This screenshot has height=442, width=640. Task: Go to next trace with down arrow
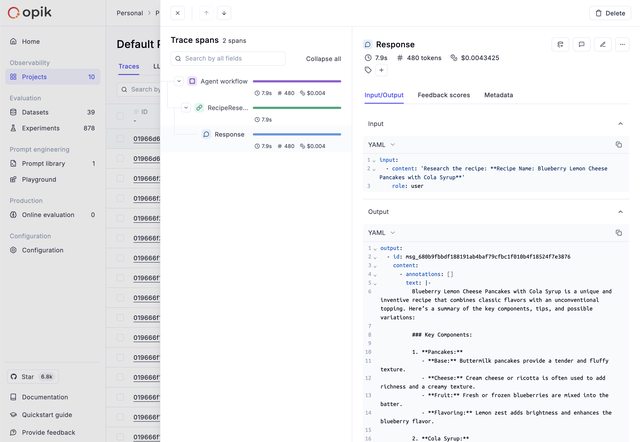click(224, 13)
